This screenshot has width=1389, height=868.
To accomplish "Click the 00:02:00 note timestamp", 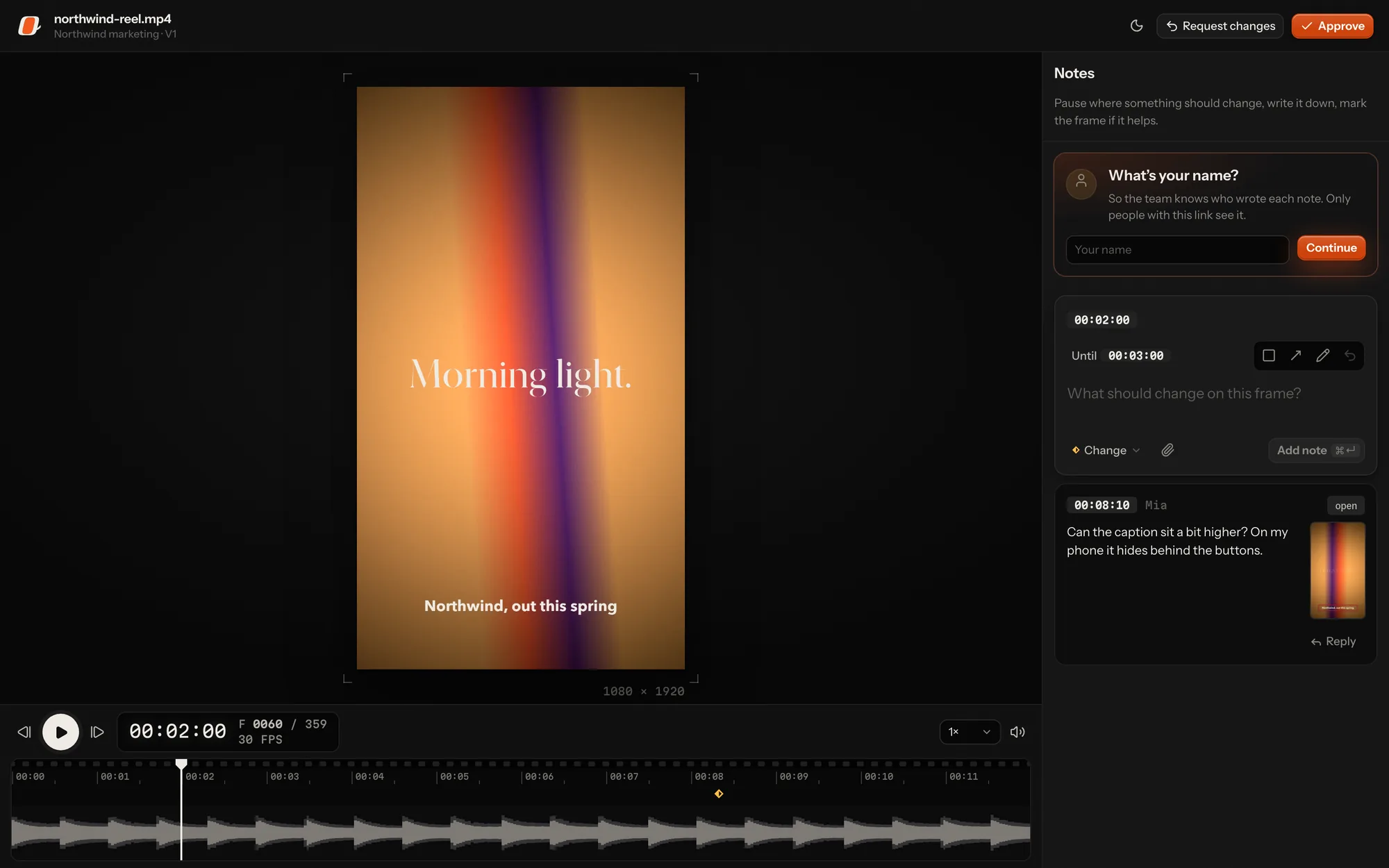I will 1101,320.
